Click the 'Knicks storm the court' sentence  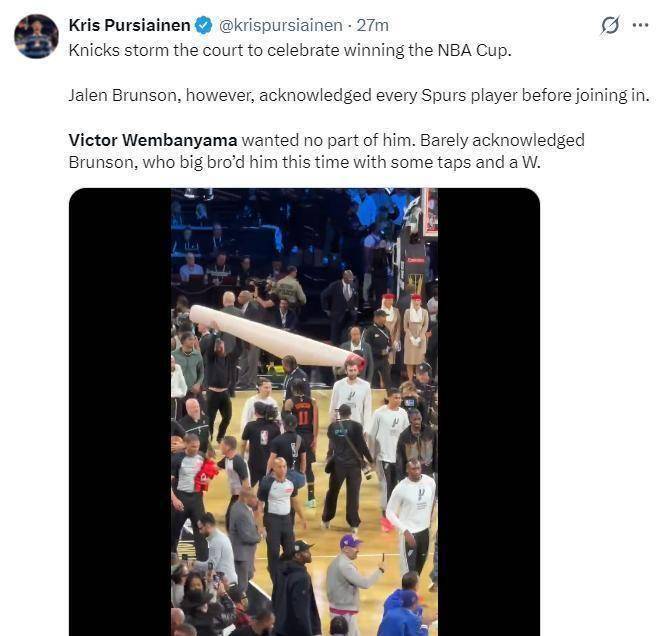coord(289,50)
